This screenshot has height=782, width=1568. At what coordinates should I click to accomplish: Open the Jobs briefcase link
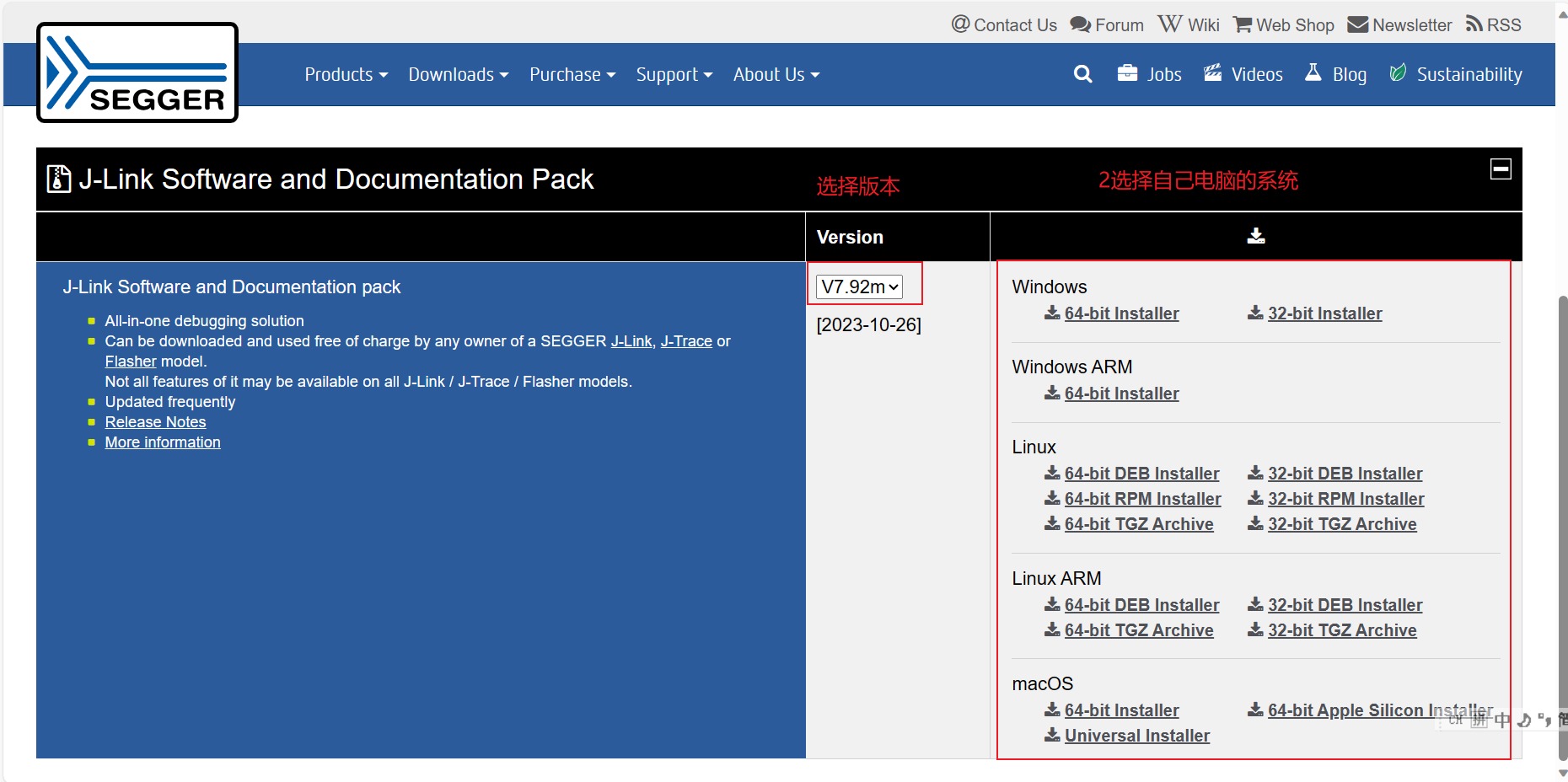1149,74
